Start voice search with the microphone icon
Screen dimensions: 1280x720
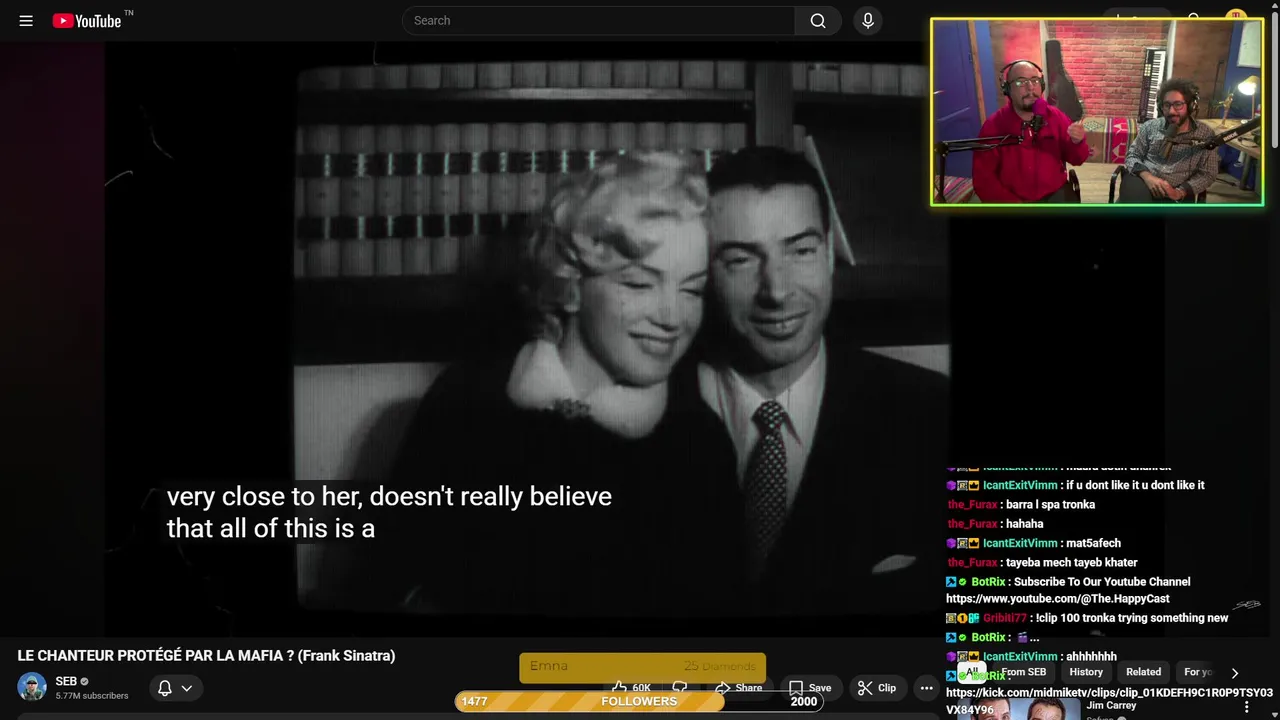[x=868, y=21]
